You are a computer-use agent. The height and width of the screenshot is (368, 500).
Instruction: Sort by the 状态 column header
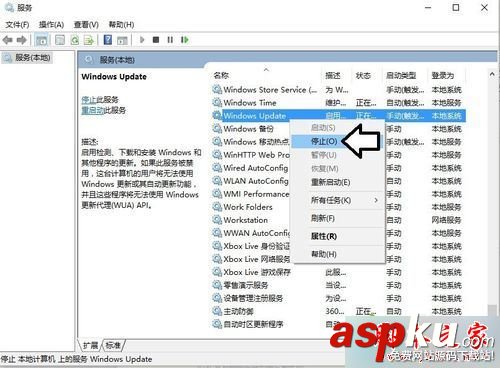(x=366, y=75)
